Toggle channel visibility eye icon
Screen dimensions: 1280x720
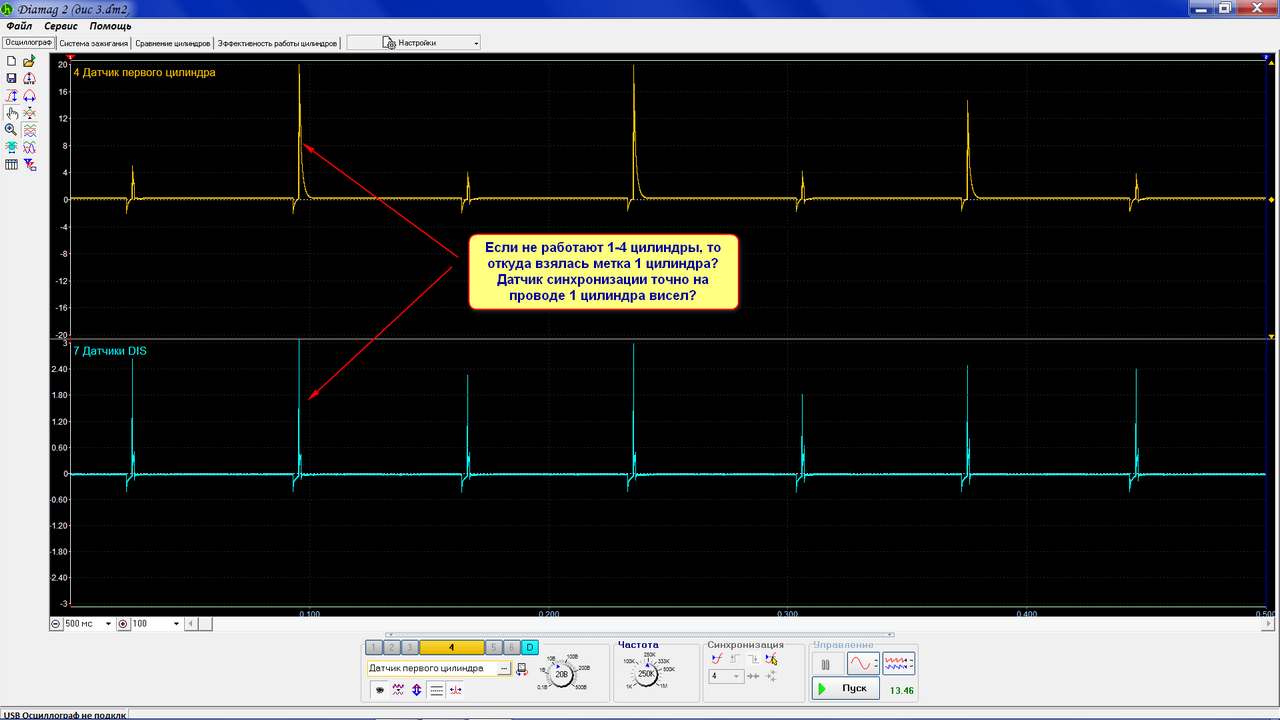[380, 690]
